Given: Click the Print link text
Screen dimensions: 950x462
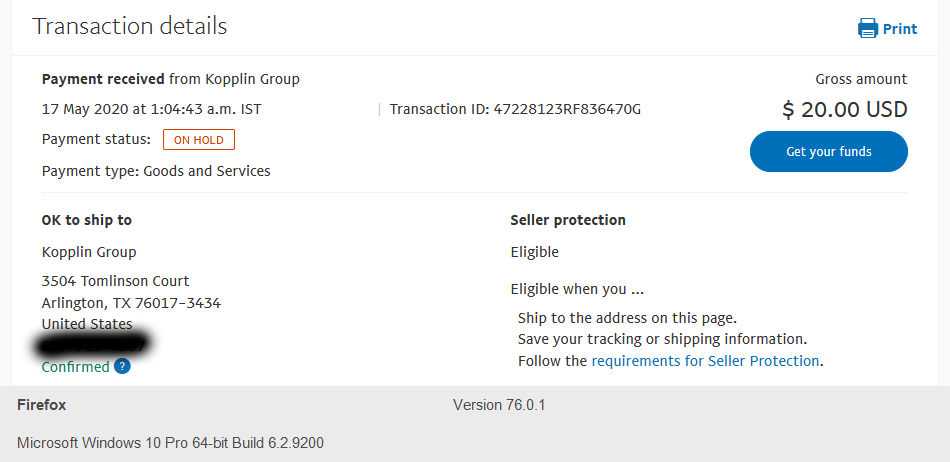Looking at the screenshot, I should point(900,28).
